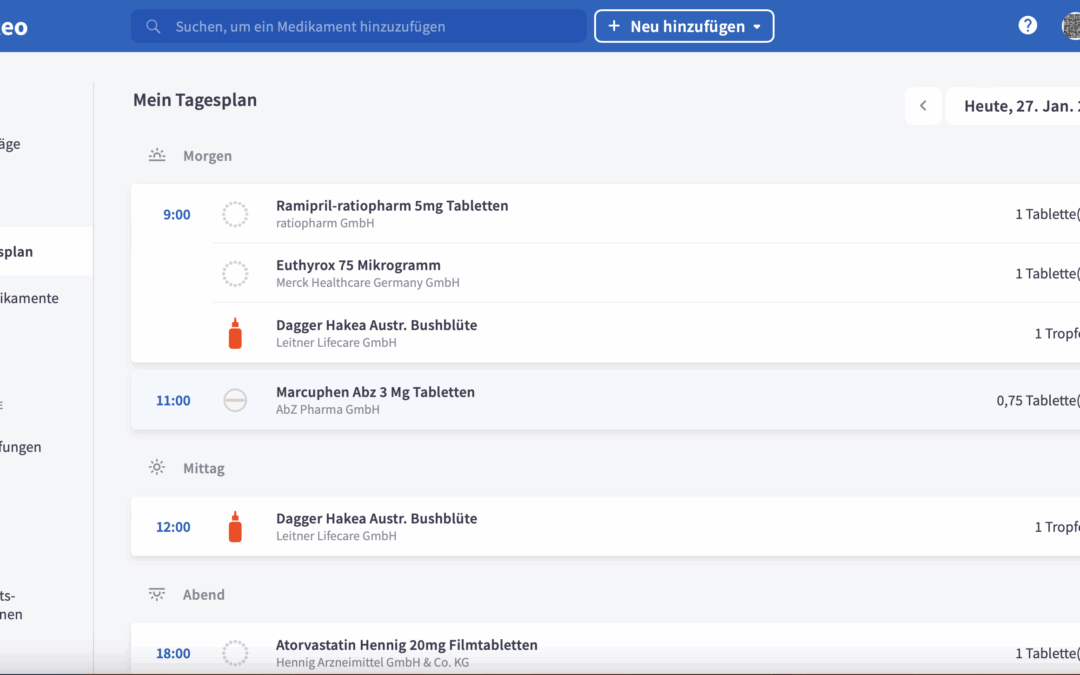Open the help question mark icon
The width and height of the screenshot is (1080, 675).
1027,26
